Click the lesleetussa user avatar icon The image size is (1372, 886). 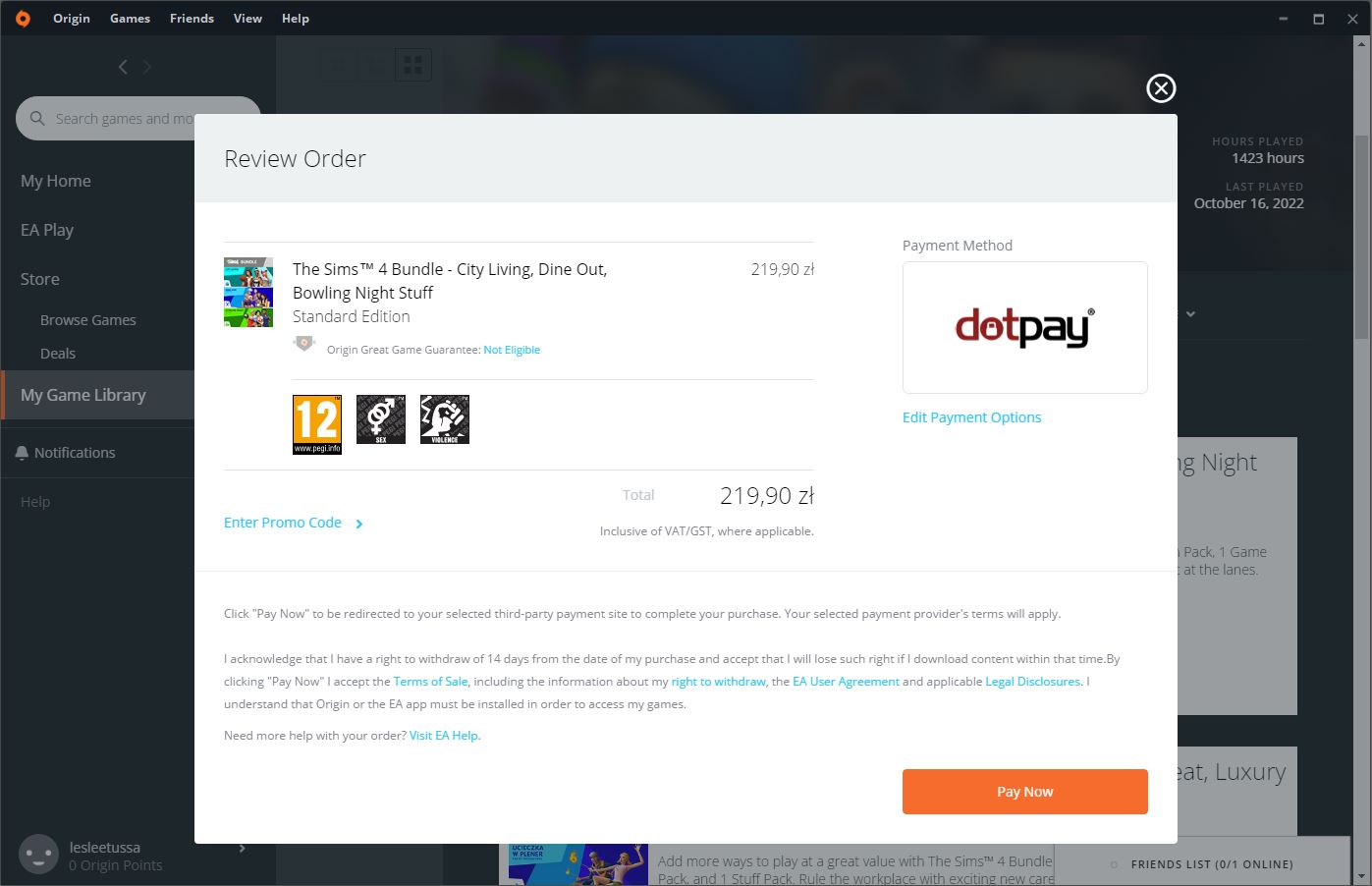pyautogui.click(x=39, y=855)
